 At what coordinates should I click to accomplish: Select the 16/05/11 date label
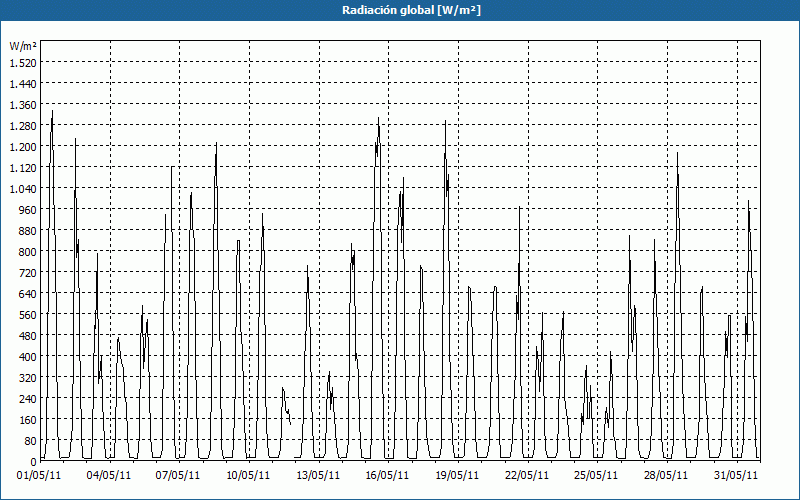387,476
